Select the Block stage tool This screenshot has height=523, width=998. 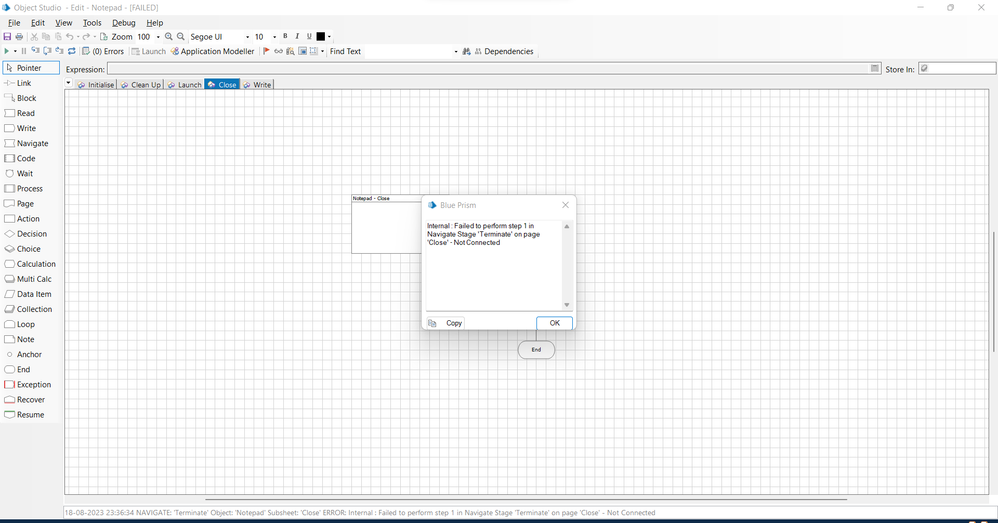(20, 98)
